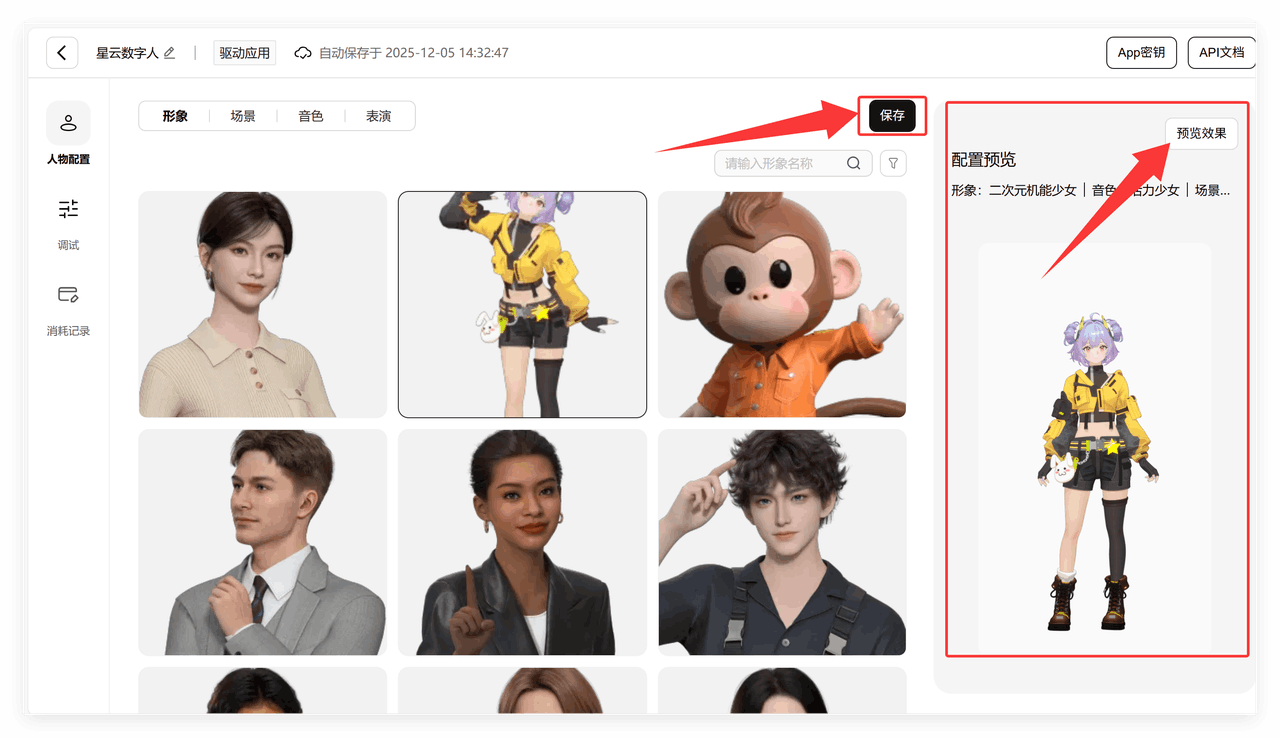The width and height of the screenshot is (1280, 738).
Task: Select the short-haired woman in beige polo avatar
Action: (263, 304)
